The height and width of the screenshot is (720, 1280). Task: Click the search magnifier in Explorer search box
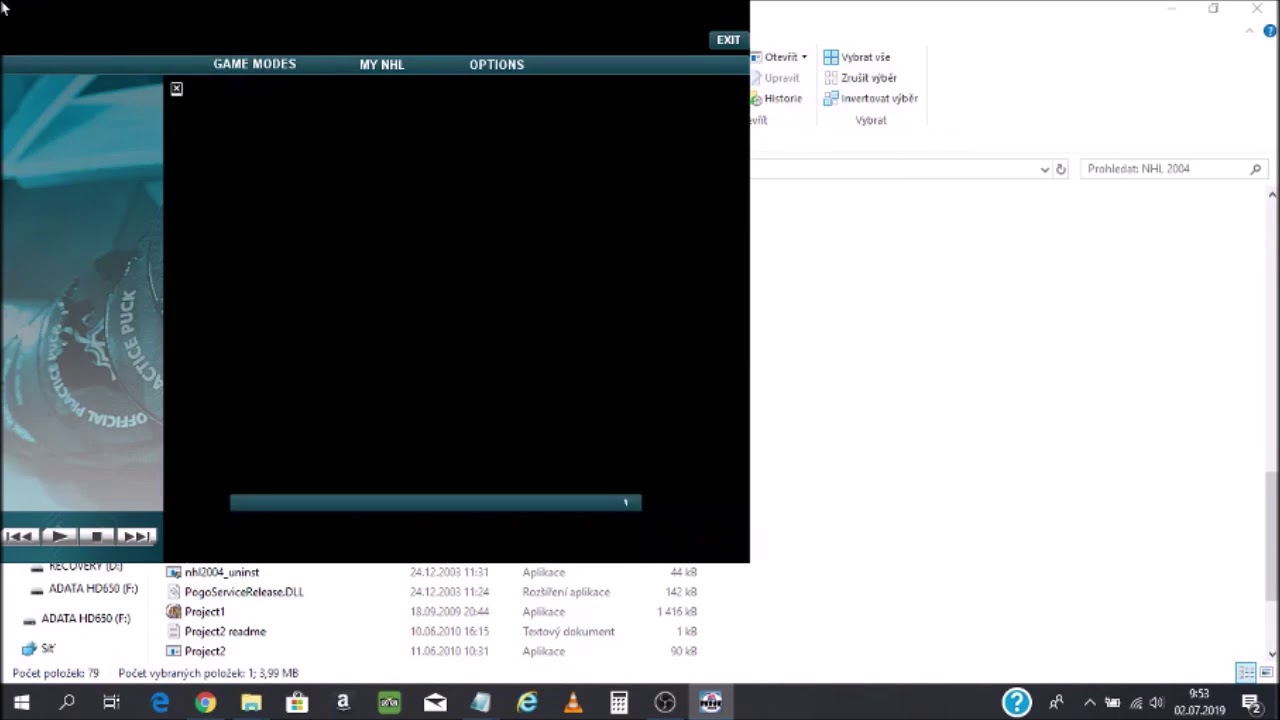point(1256,169)
